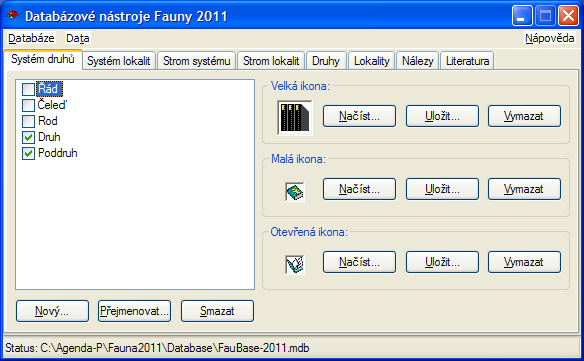Uncheck the Druh checkbox
The width and height of the screenshot is (584, 361).
point(28,137)
